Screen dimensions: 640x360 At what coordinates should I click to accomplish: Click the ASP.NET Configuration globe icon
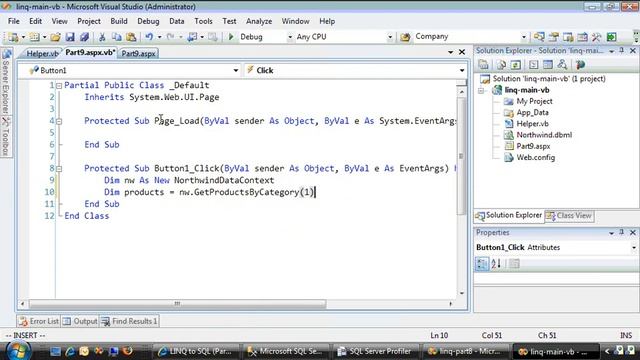pyautogui.click(x=580, y=64)
